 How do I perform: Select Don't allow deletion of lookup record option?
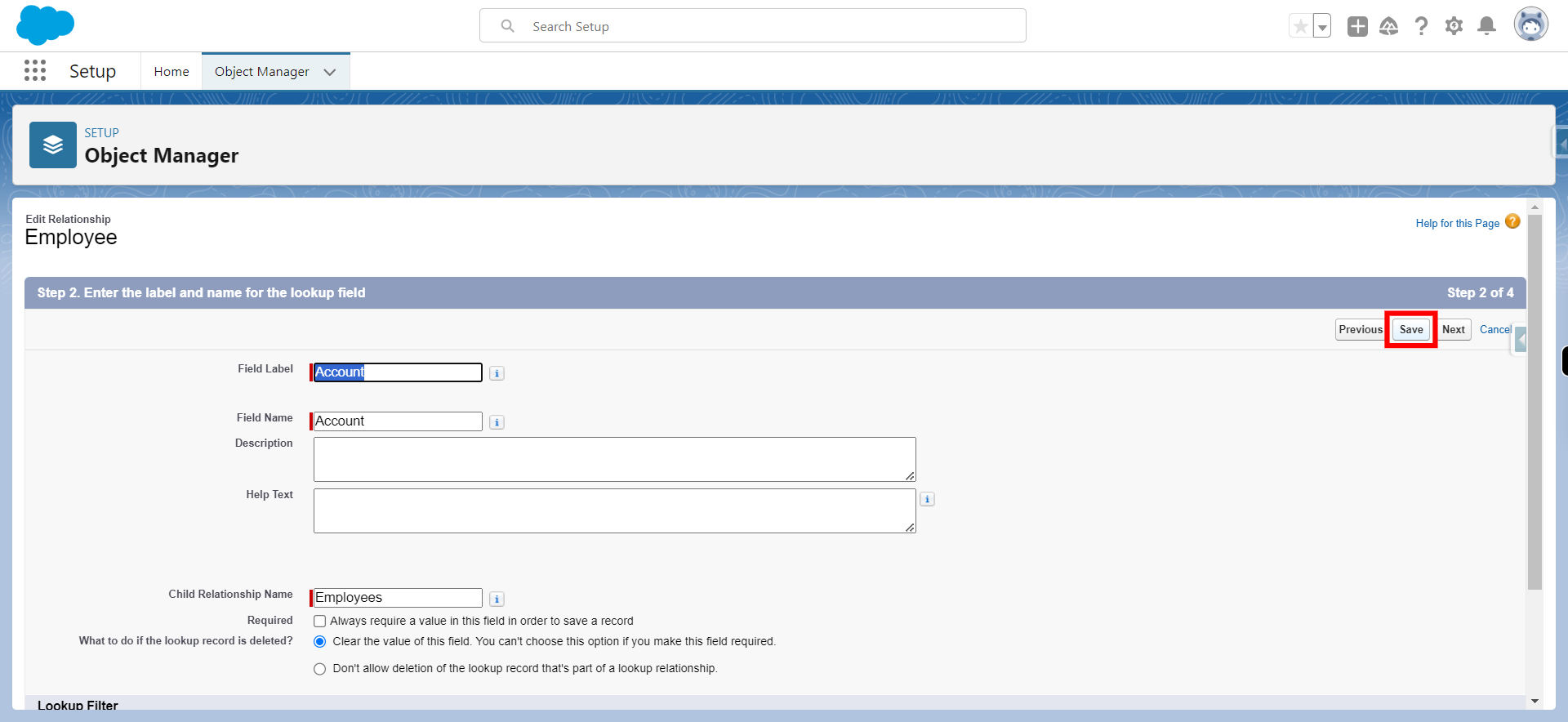320,669
